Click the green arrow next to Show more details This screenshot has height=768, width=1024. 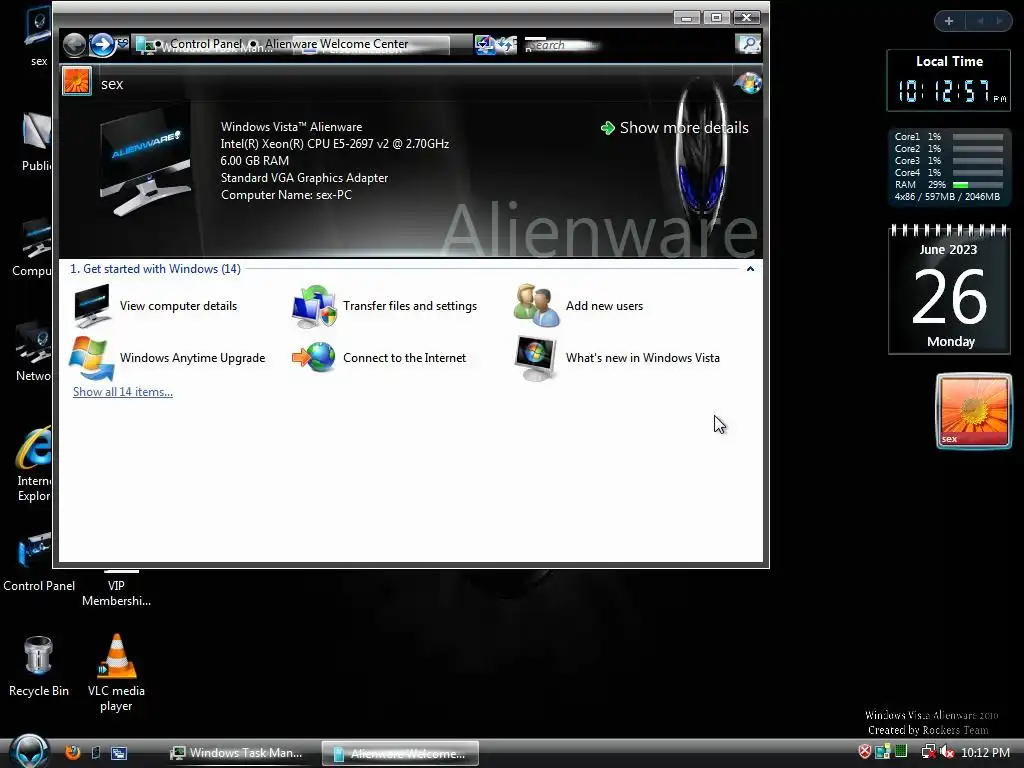[607, 127]
